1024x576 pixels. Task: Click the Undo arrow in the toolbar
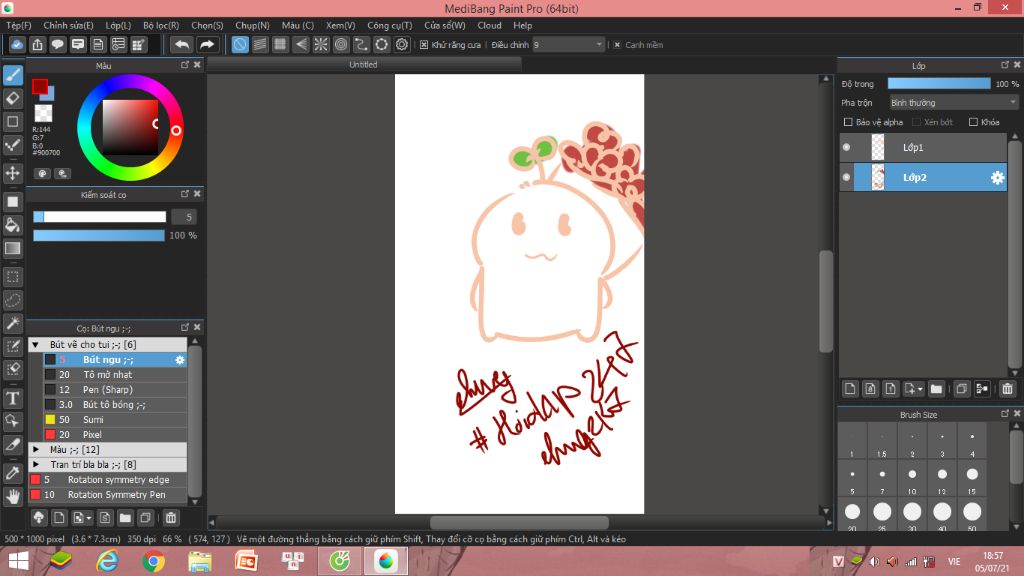click(x=182, y=44)
